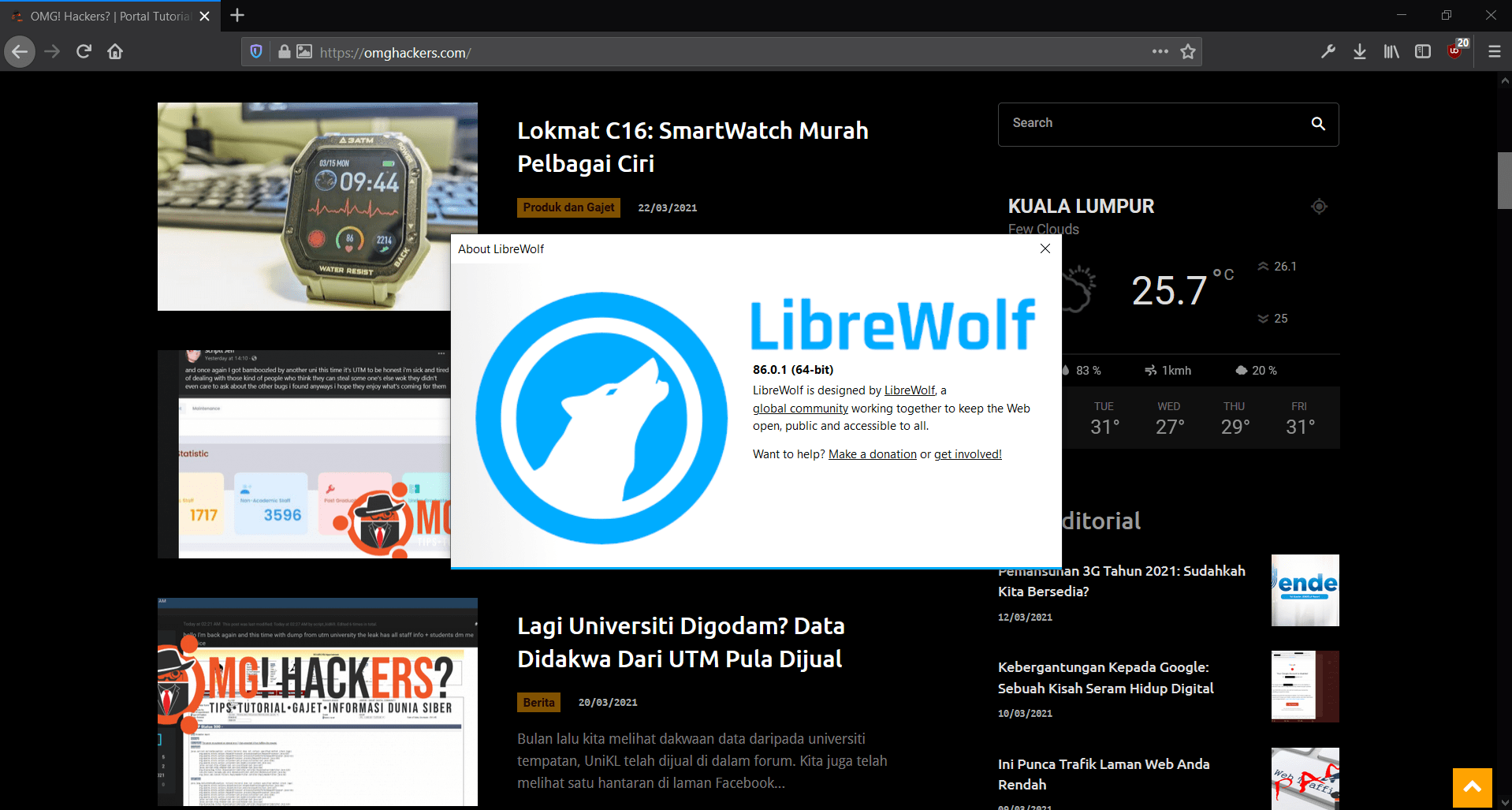Open the wrench developer tools icon
Viewport: 1512px width, 810px height.
(x=1328, y=52)
